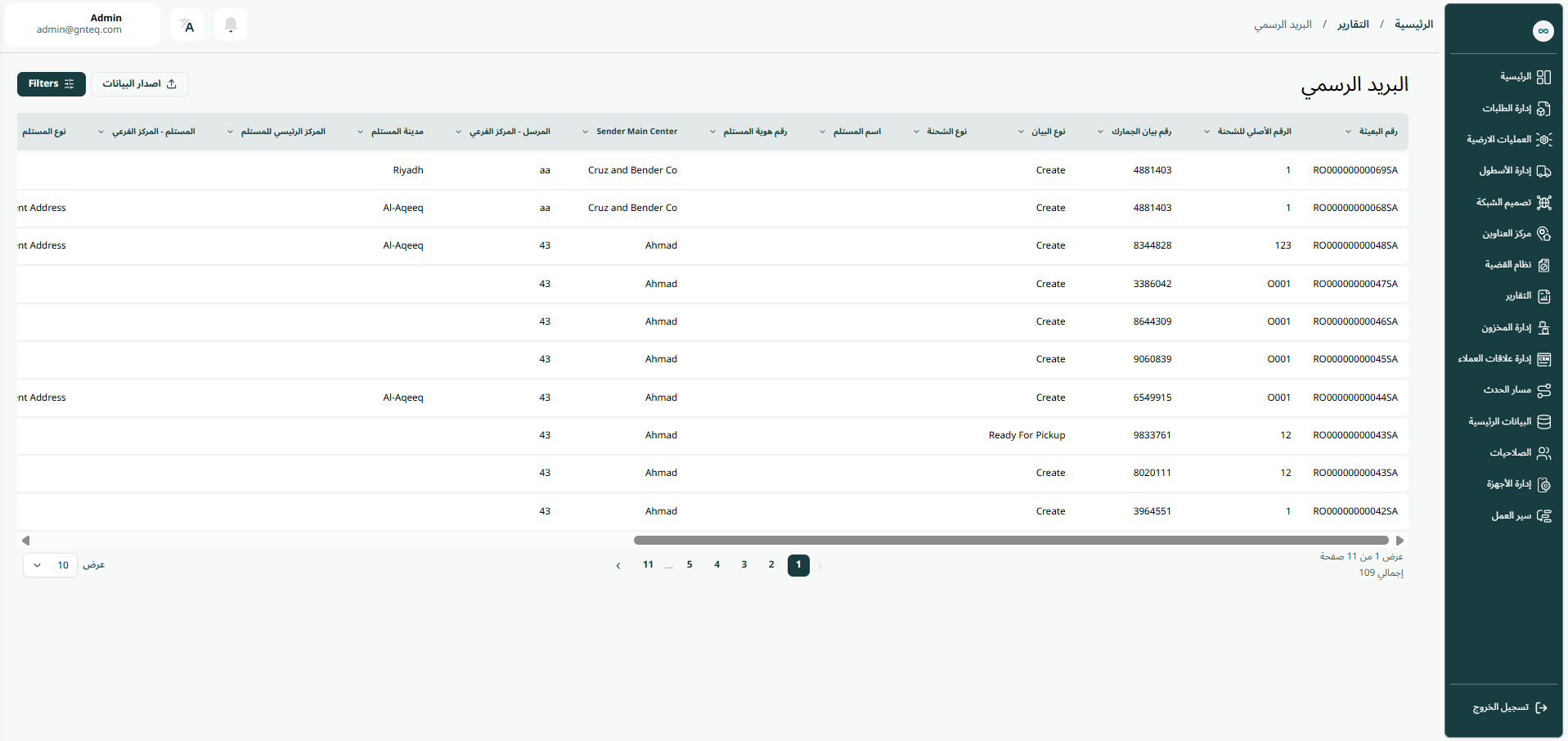This screenshot has height=741, width=1568.
Task: Click the language translate icon
Action: coord(187,25)
